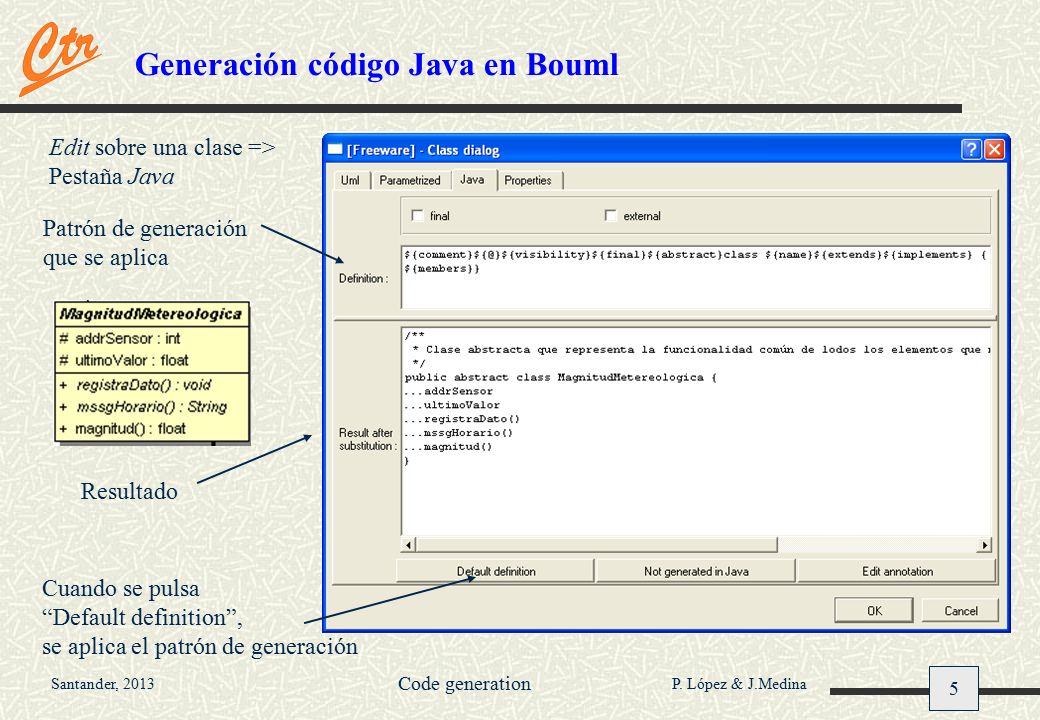Click the '...addrSensor' result line

(448, 391)
